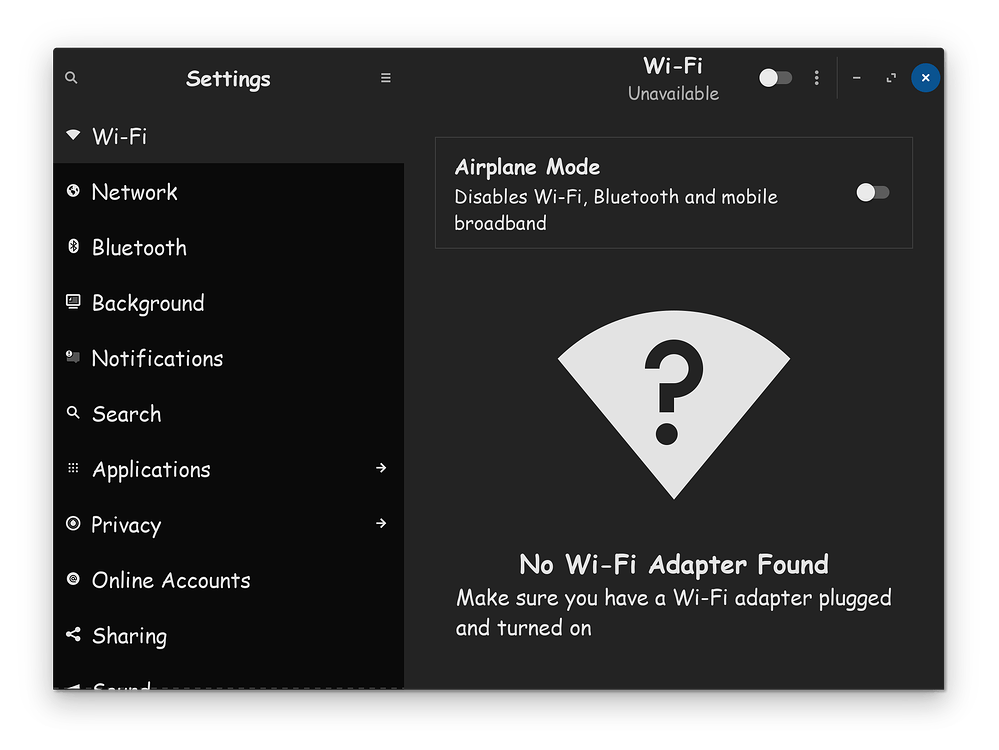
Task: Open the Network settings page
Action: (135, 191)
